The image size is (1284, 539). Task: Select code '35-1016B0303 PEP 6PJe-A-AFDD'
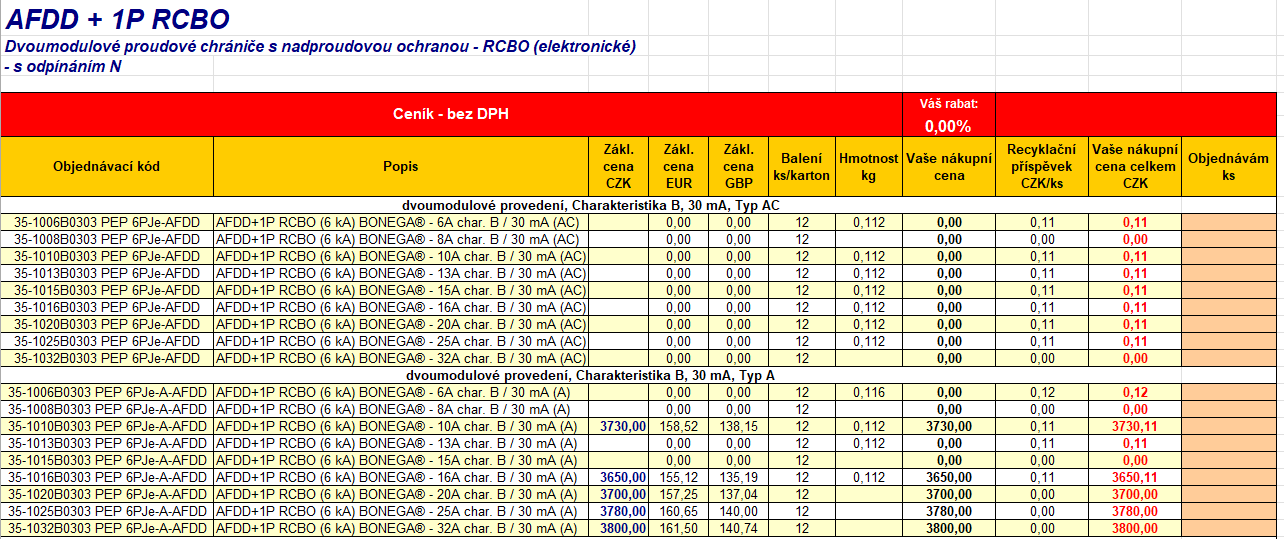click(x=107, y=477)
